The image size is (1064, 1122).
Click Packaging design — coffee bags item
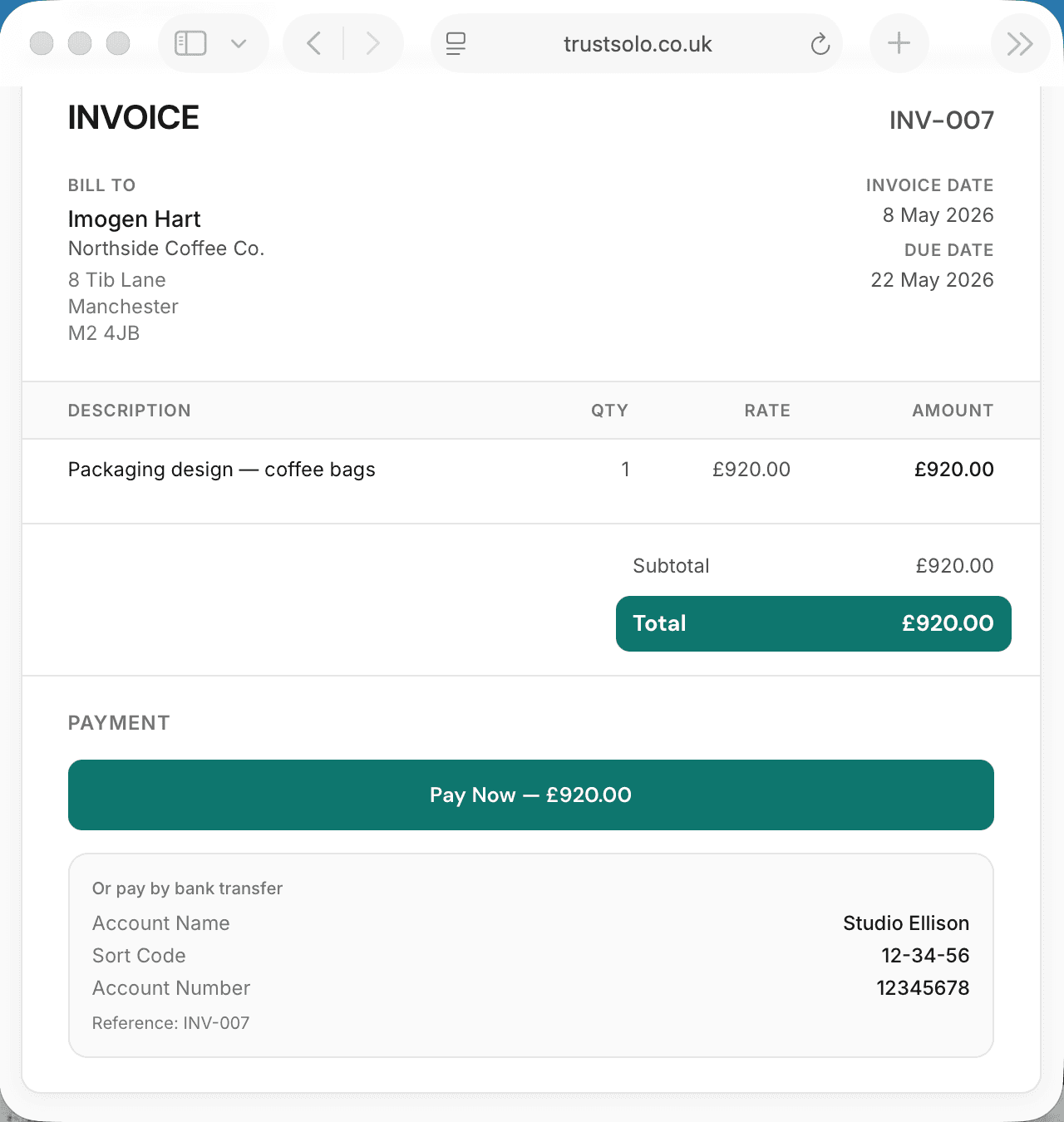(222, 470)
